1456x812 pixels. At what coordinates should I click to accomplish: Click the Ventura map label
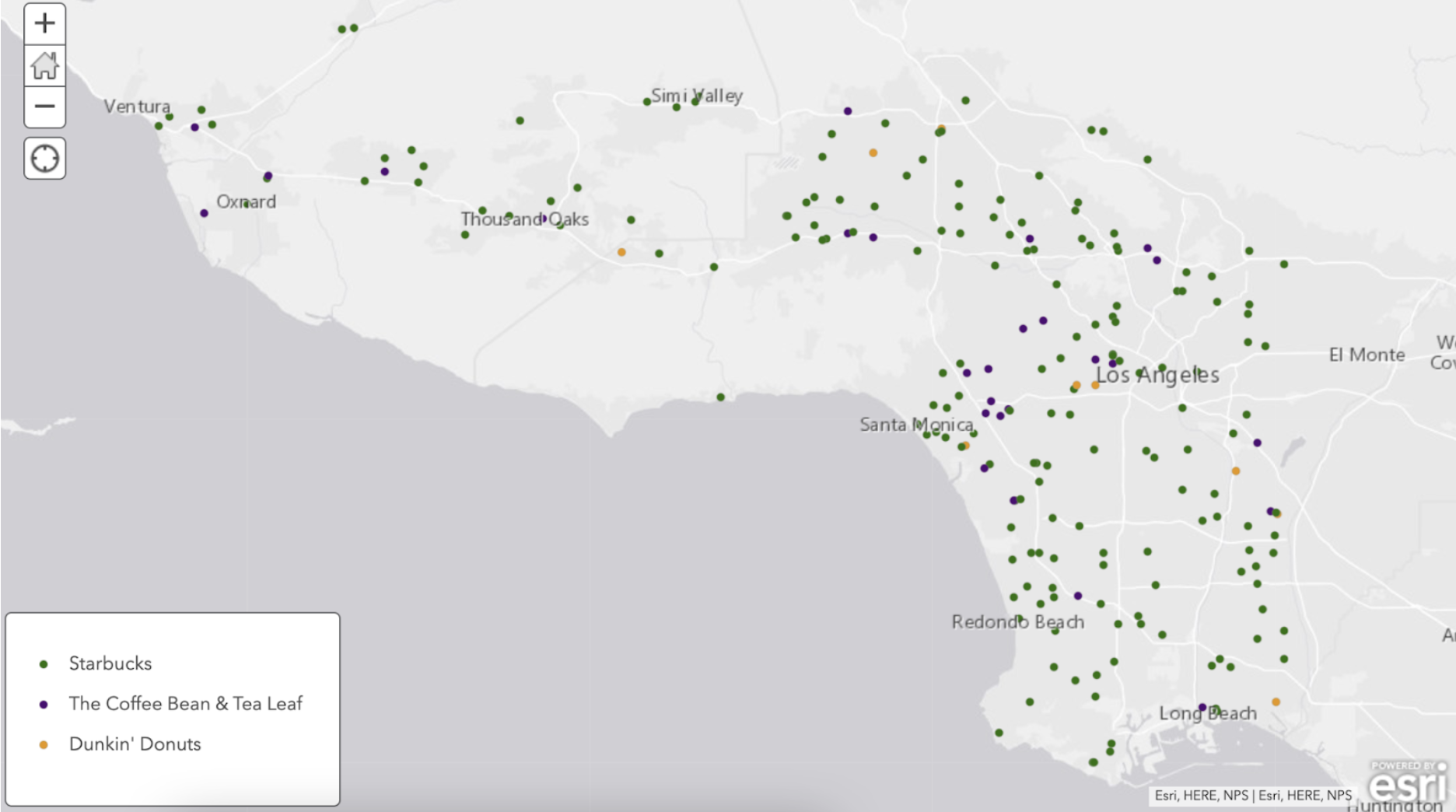138,107
